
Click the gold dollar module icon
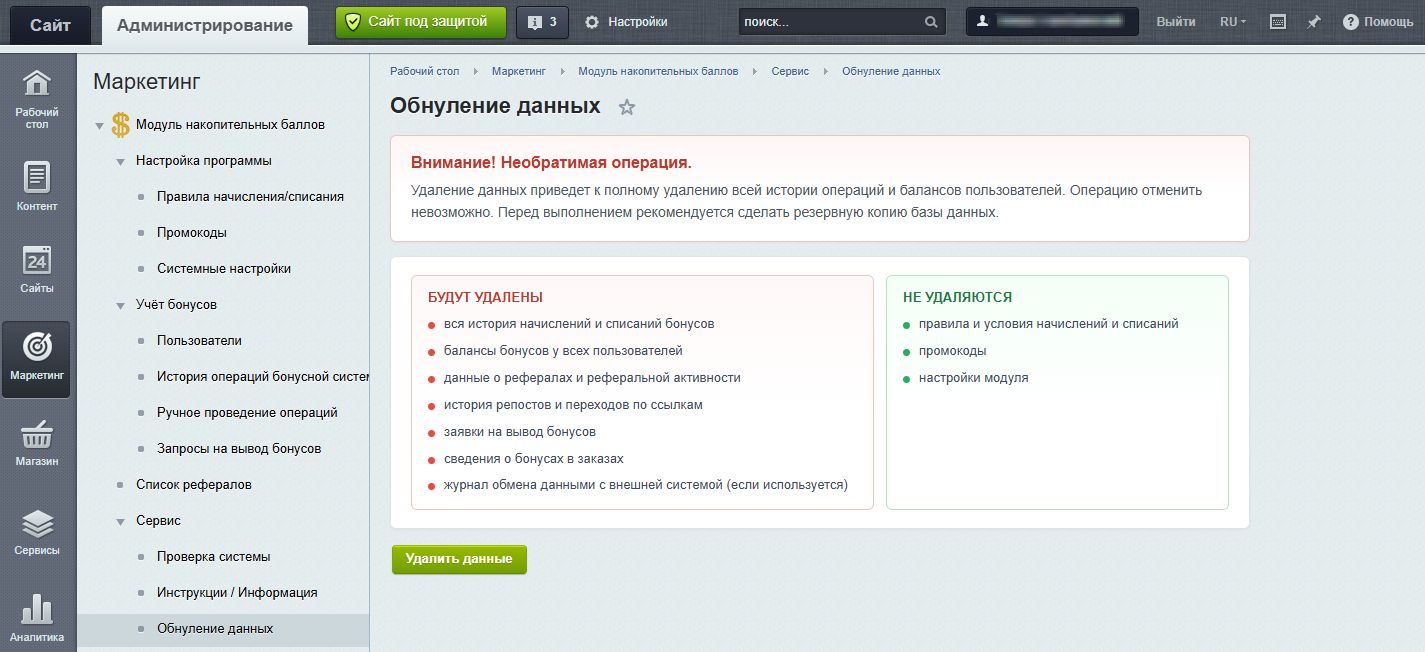[121, 125]
